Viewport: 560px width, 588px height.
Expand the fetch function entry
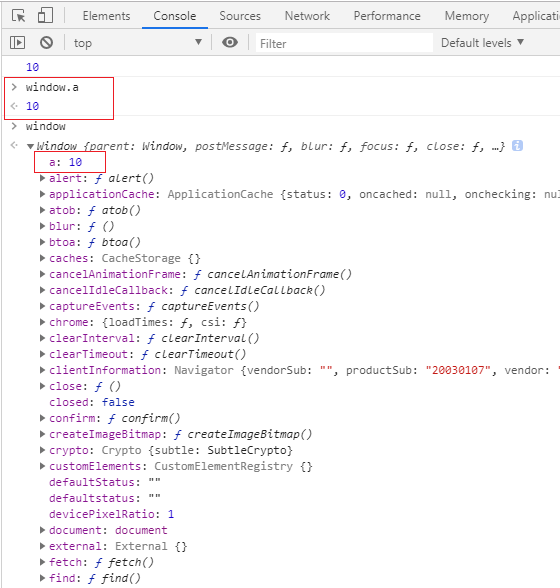click(x=42, y=562)
